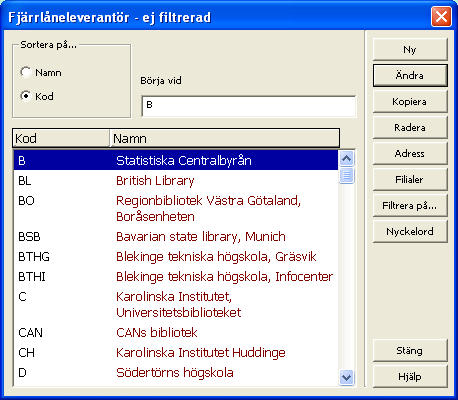The image size is (458, 400).
Task: Select the British Library row
Action: [x=176, y=180]
